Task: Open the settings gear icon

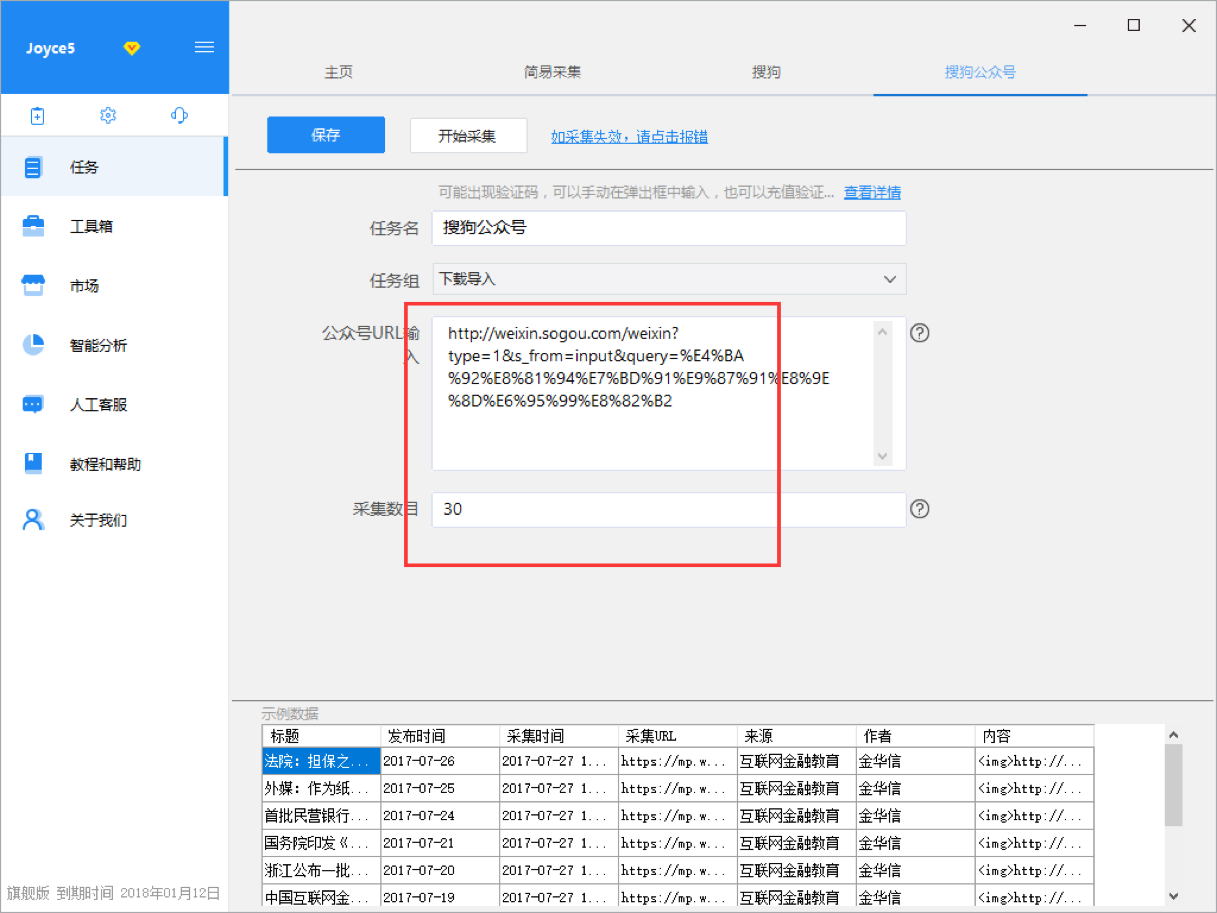Action: tap(108, 115)
